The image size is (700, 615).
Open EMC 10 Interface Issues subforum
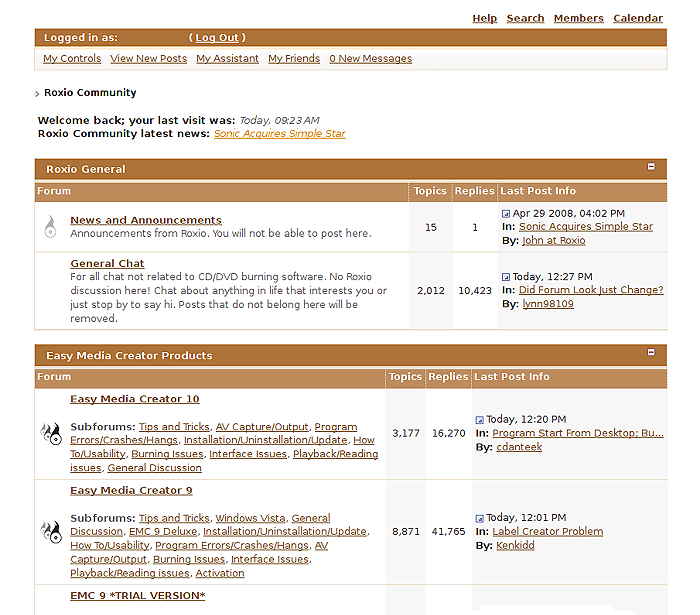pyautogui.click(x=248, y=454)
